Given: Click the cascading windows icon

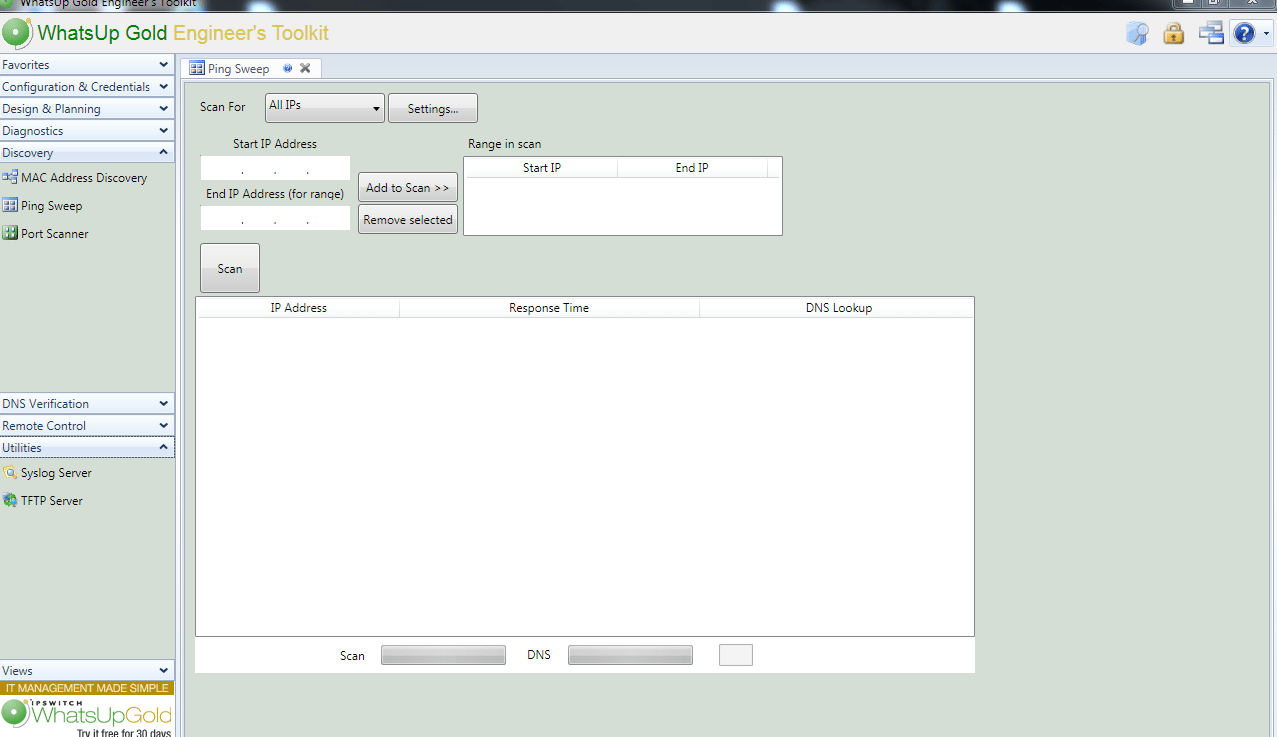Looking at the screenshot, I should coord(1211,33).
